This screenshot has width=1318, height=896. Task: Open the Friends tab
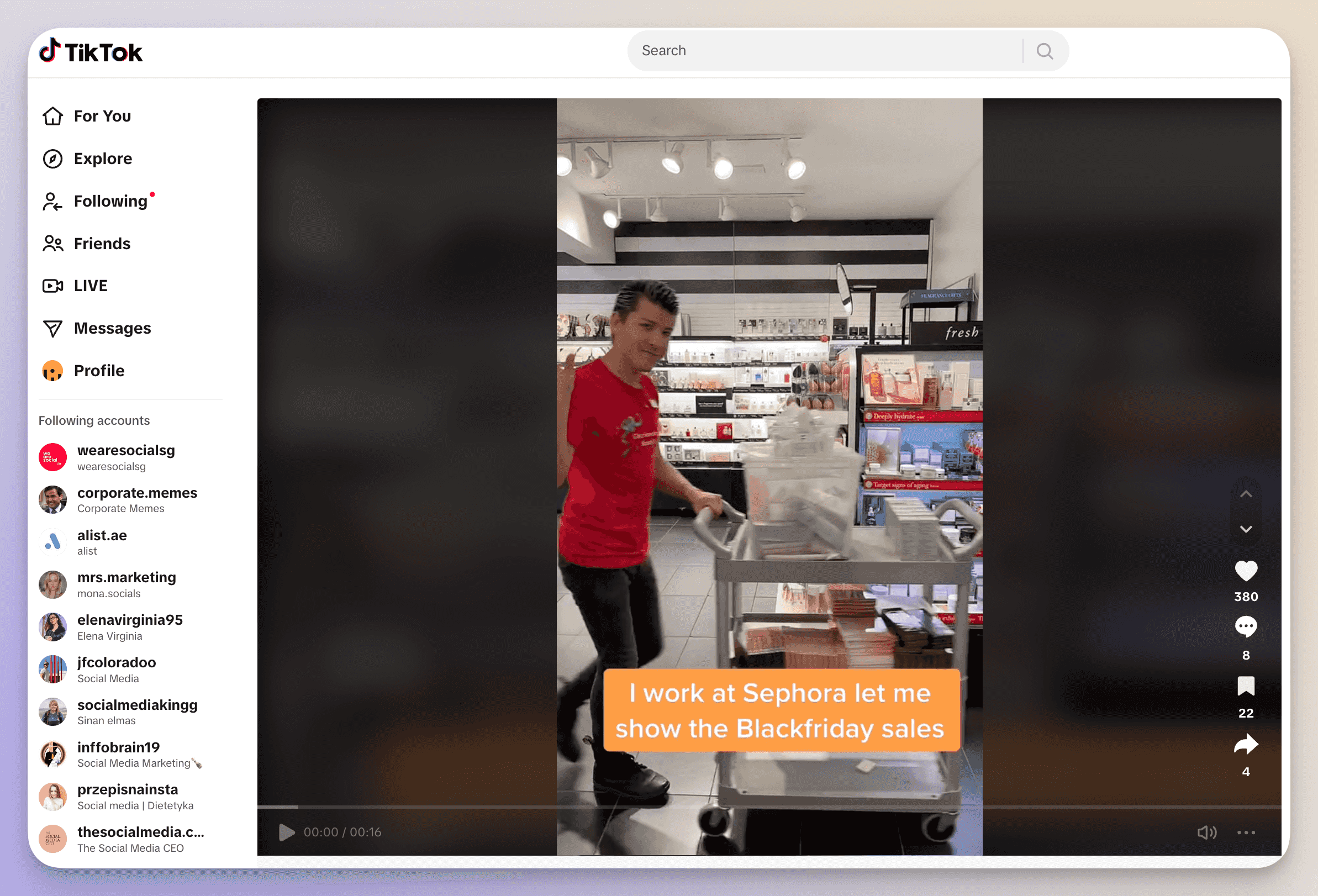click(x=86, y=243)
